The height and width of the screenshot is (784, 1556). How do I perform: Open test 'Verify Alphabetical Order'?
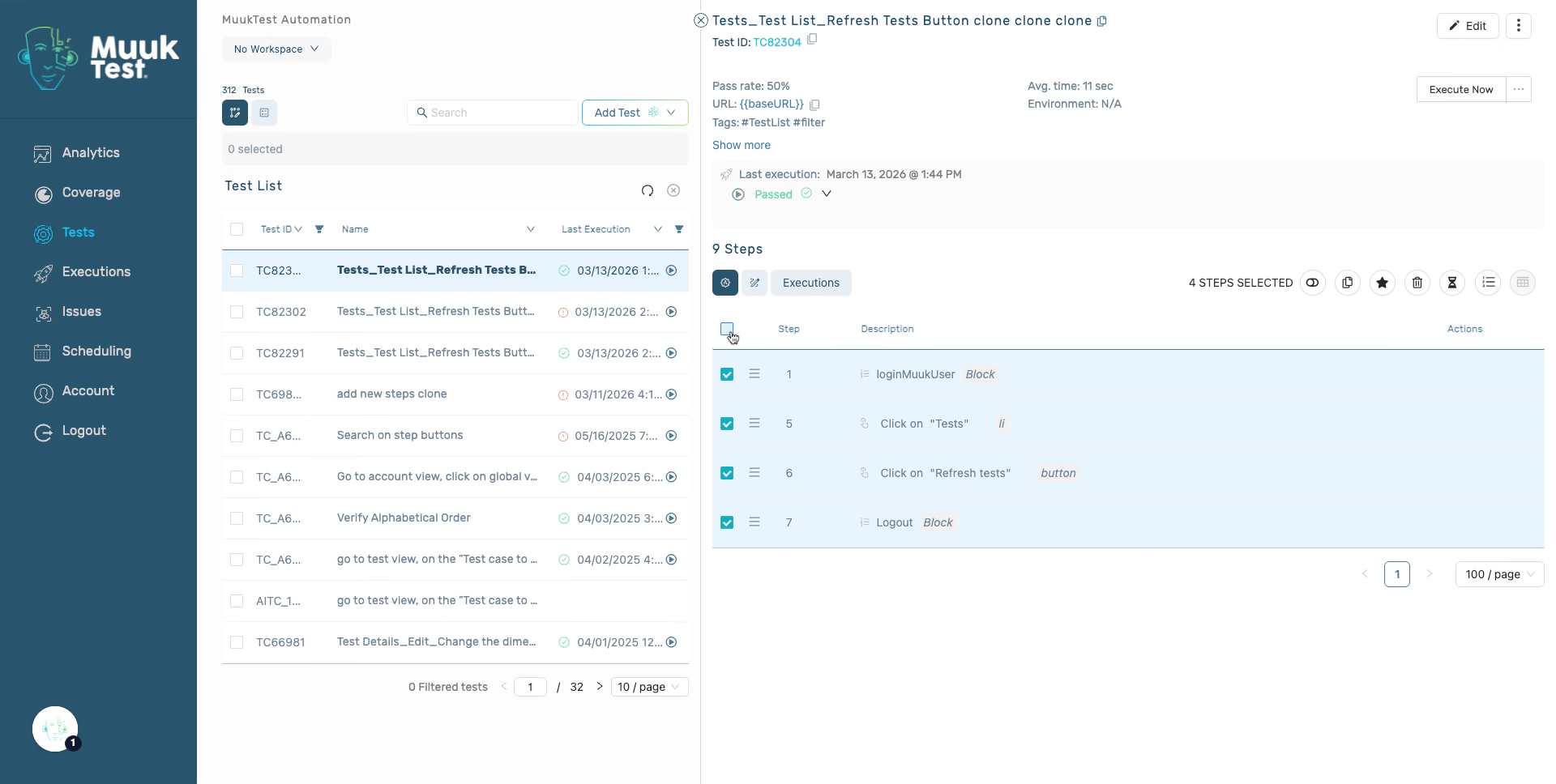[404, 518]
